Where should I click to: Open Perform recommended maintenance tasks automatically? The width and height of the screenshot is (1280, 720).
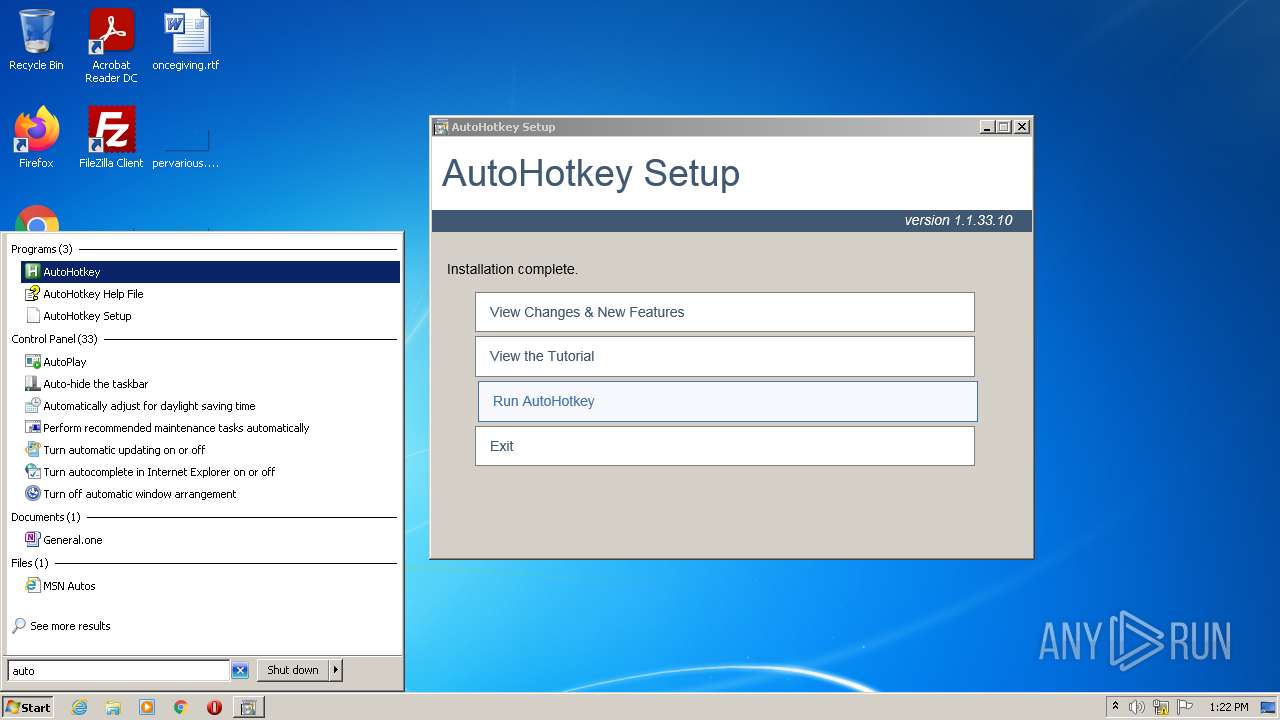pyautogui.click(x=210, y=428)
